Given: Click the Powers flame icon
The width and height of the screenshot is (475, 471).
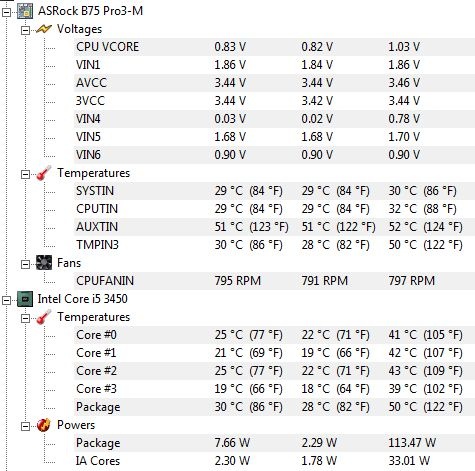Looking at the screenshot, I should (x=44, y=425).
